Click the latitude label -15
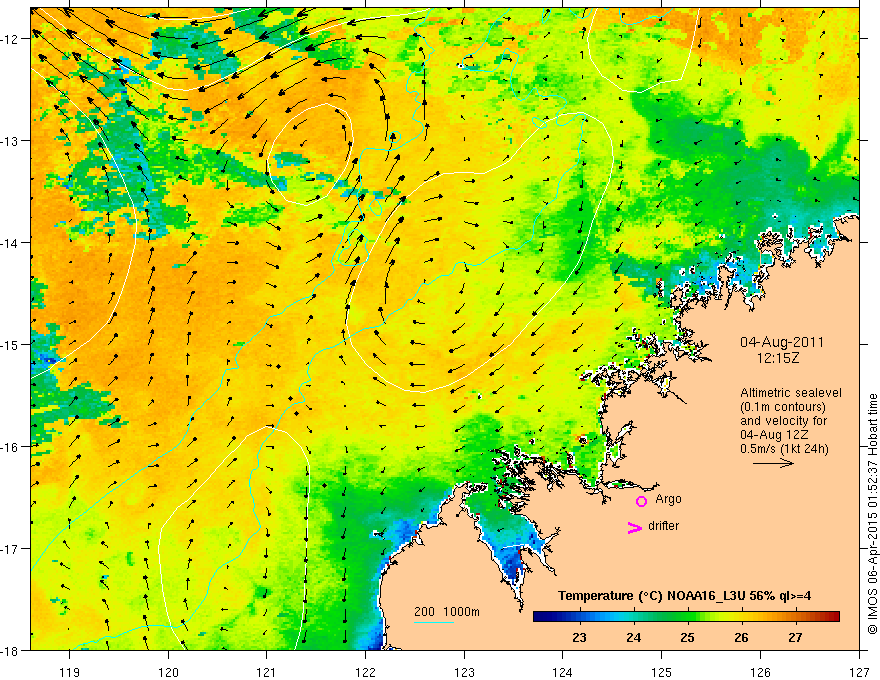 pos(11,345)
